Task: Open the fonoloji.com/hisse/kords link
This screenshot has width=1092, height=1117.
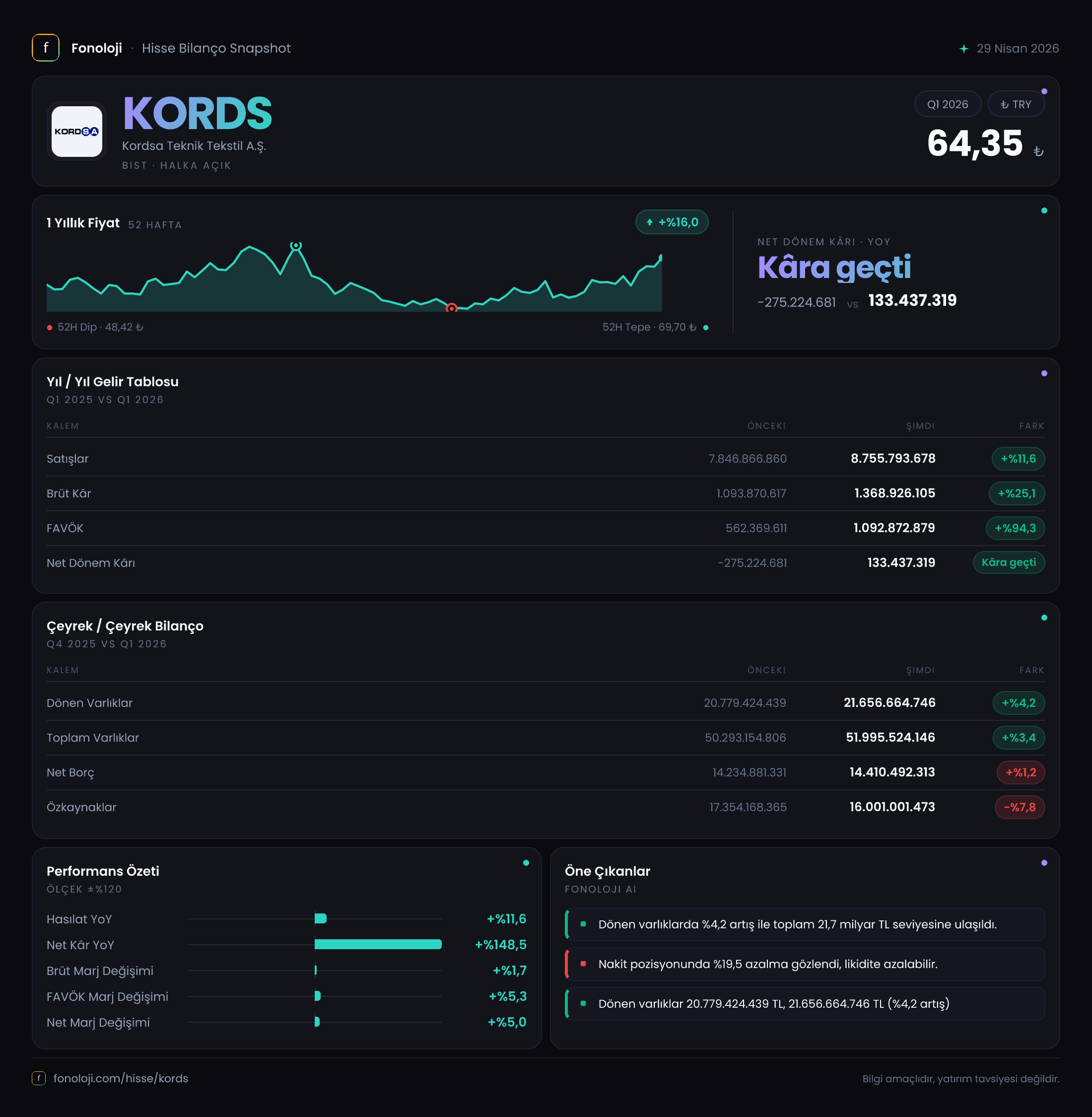Action: (121, 1079)
